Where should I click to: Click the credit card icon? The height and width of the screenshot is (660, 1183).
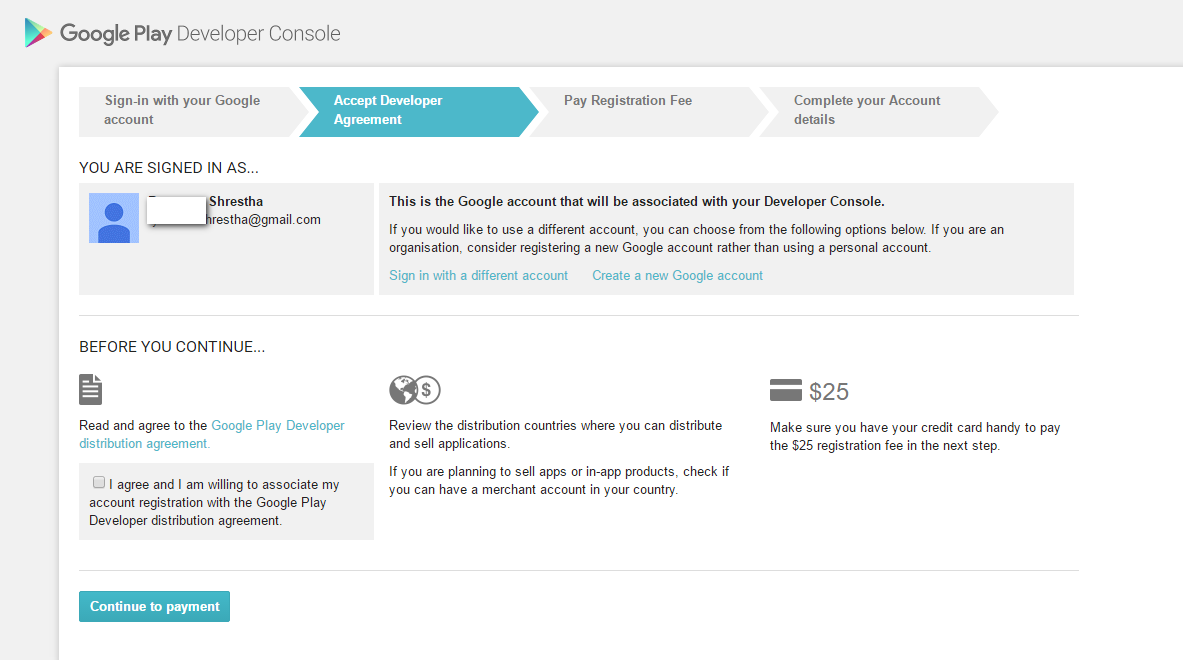tap(786, 390)
